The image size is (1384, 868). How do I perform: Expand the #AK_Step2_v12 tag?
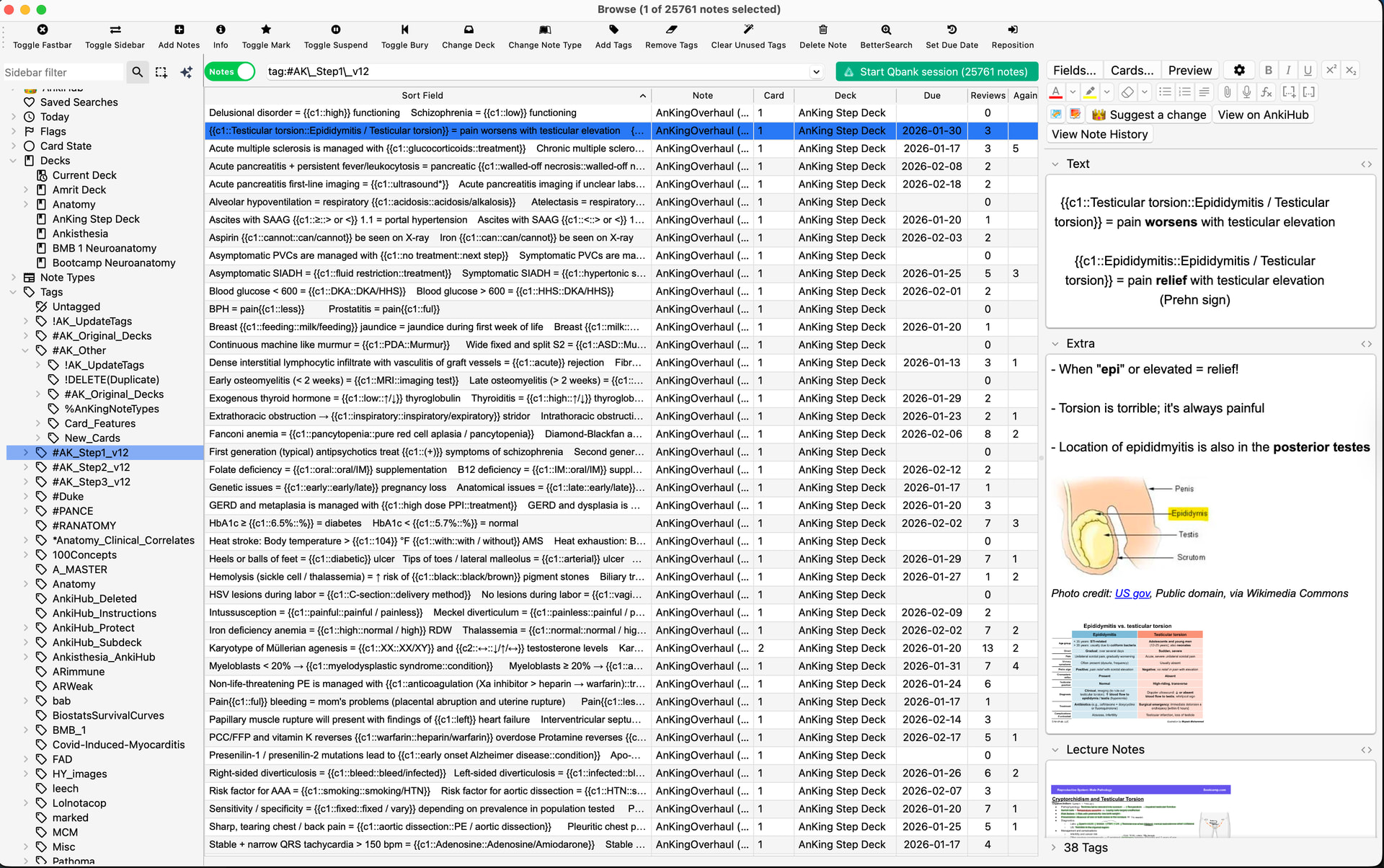[x=26, y=467]
